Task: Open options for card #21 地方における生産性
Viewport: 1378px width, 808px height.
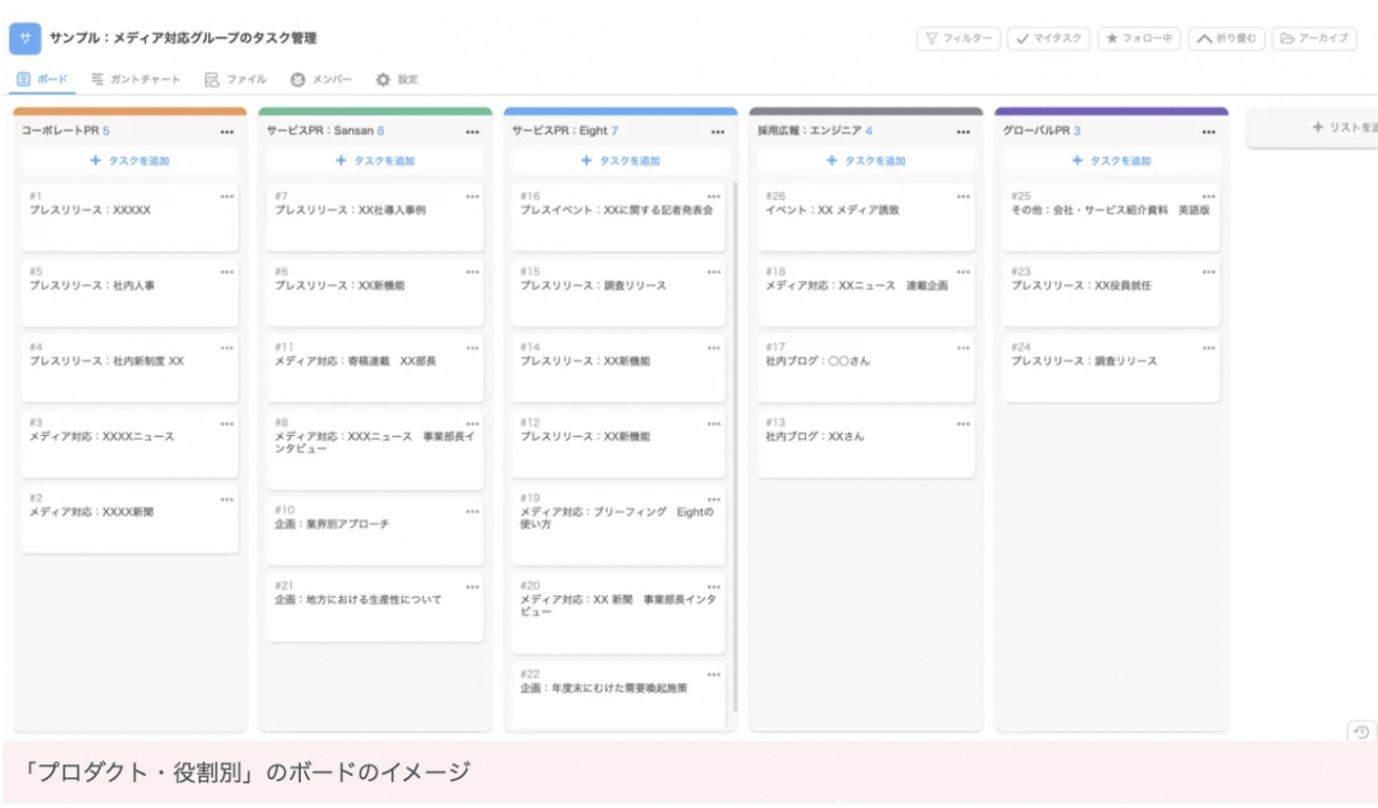Action: click(x=472, y=586)
